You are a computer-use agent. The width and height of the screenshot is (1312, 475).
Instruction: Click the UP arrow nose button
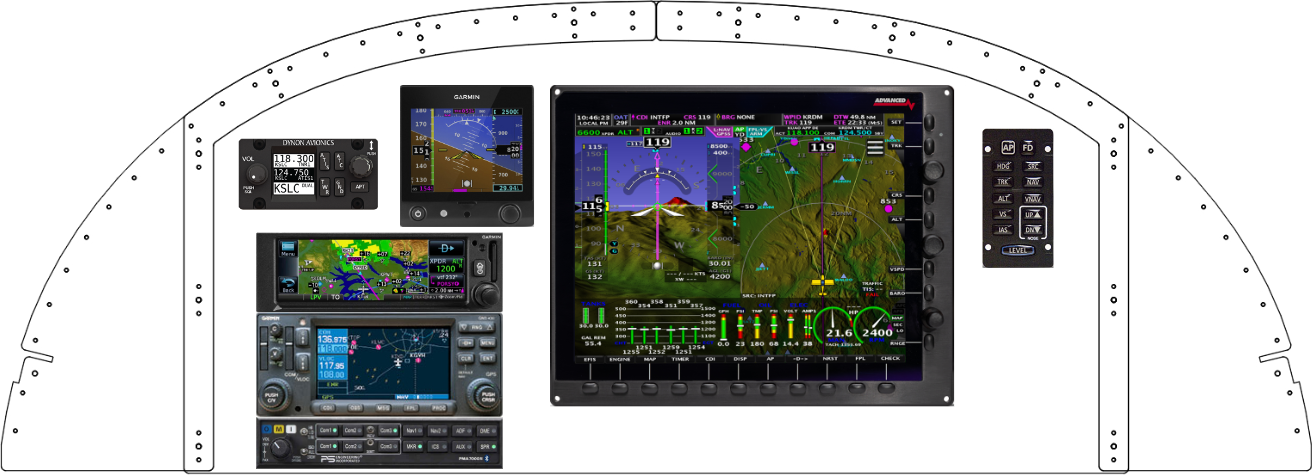pyautogui.click(x=1034, y=215)
